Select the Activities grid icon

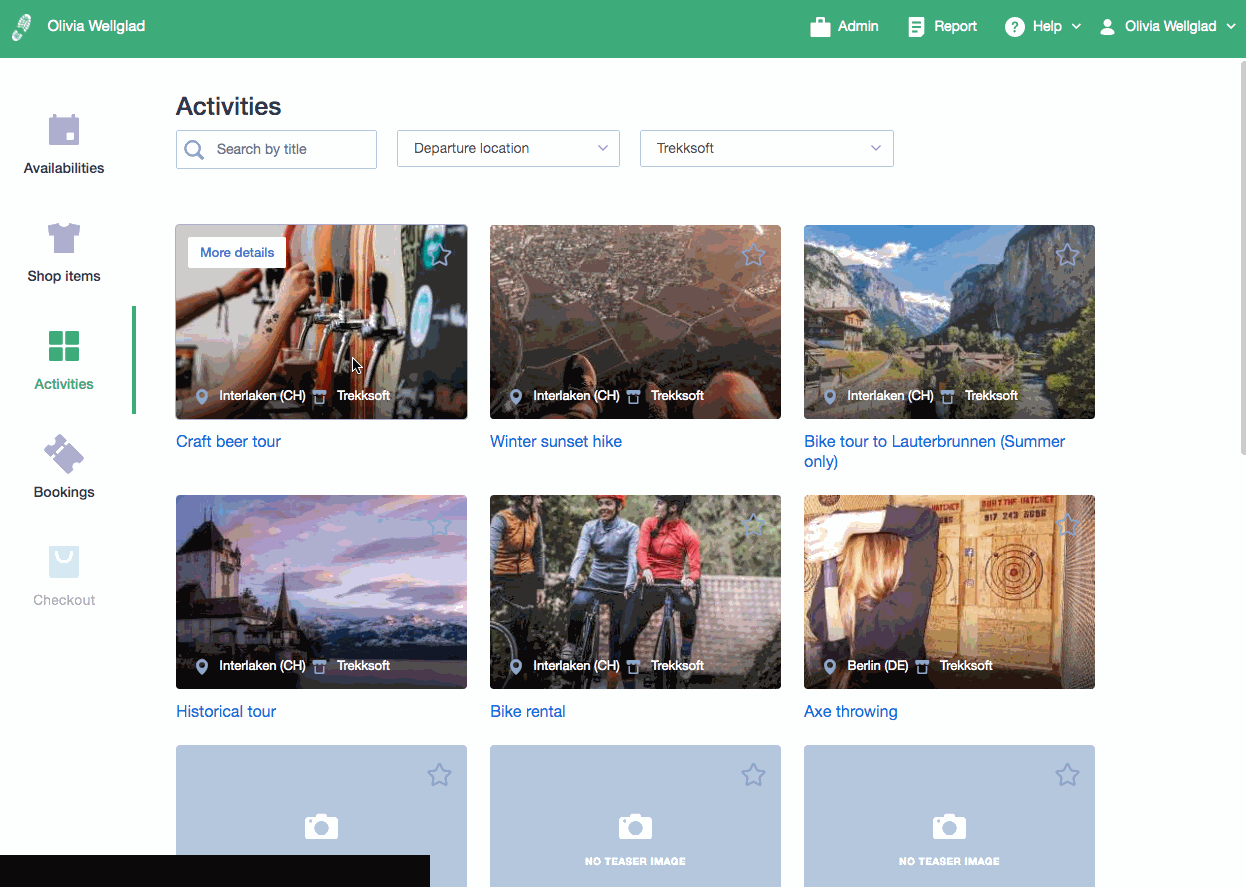pyautogui.click(x=64, y=346)
